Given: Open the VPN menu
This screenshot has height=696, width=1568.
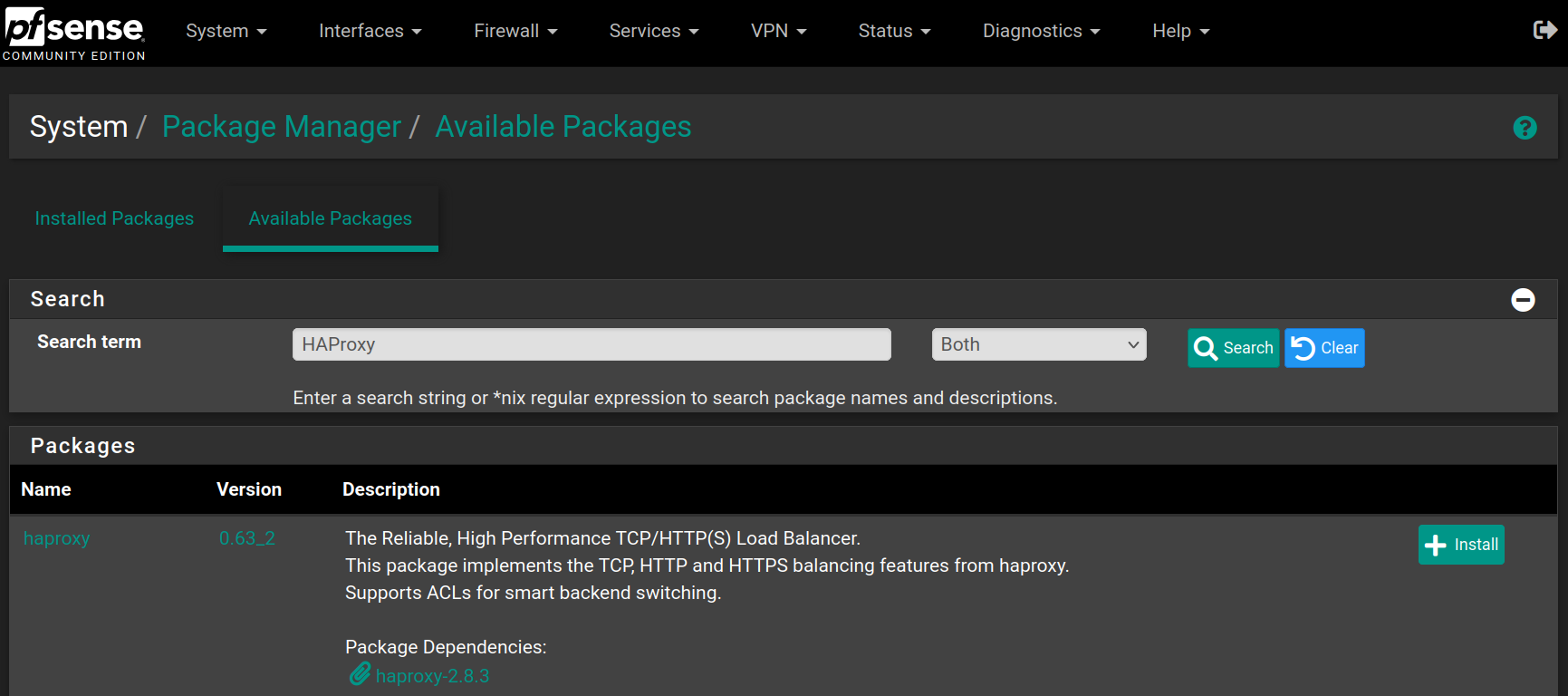Looking at the screenshot, I should coord(779,31).
